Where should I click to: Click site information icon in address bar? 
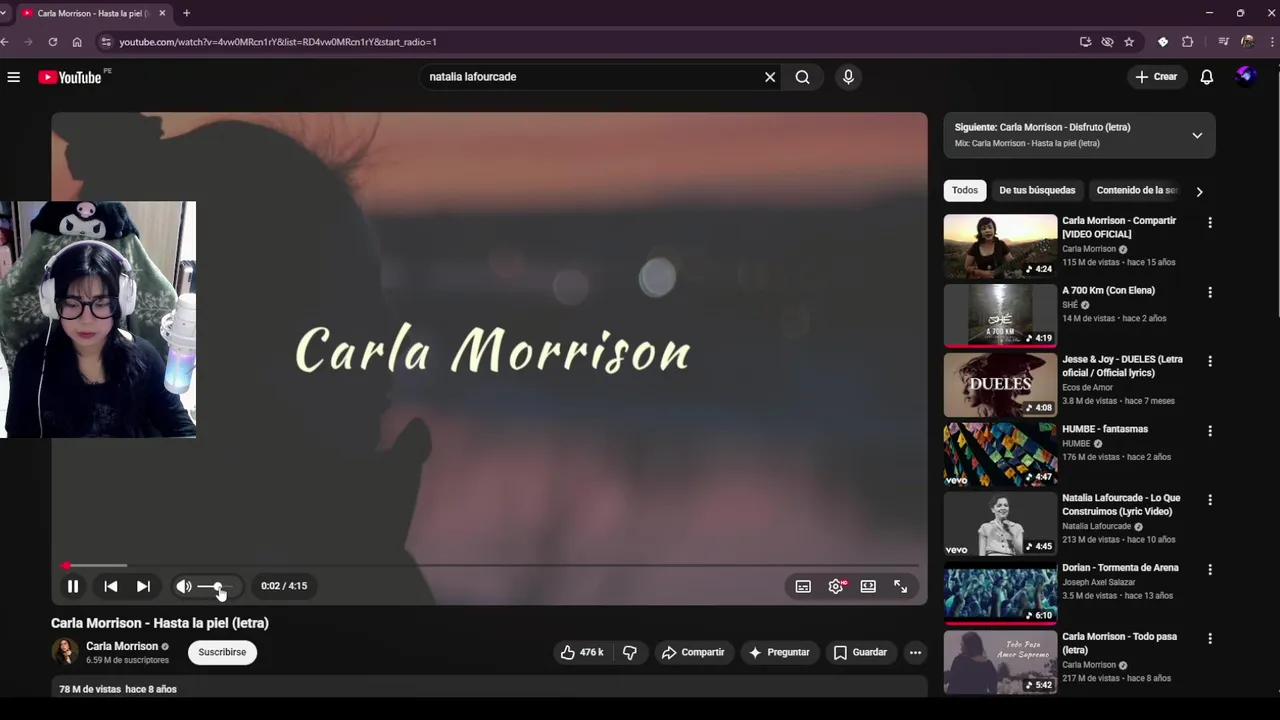(x=106, y=42)
